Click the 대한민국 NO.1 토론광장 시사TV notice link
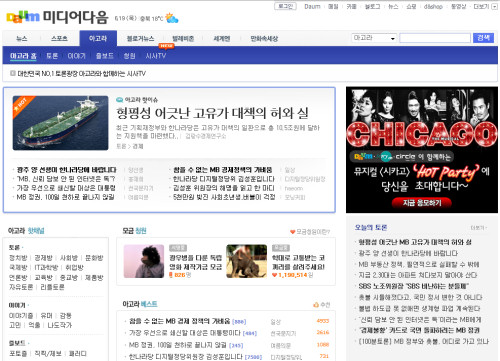500x361 pixels. pyautogui.click(x=82, y=73)
